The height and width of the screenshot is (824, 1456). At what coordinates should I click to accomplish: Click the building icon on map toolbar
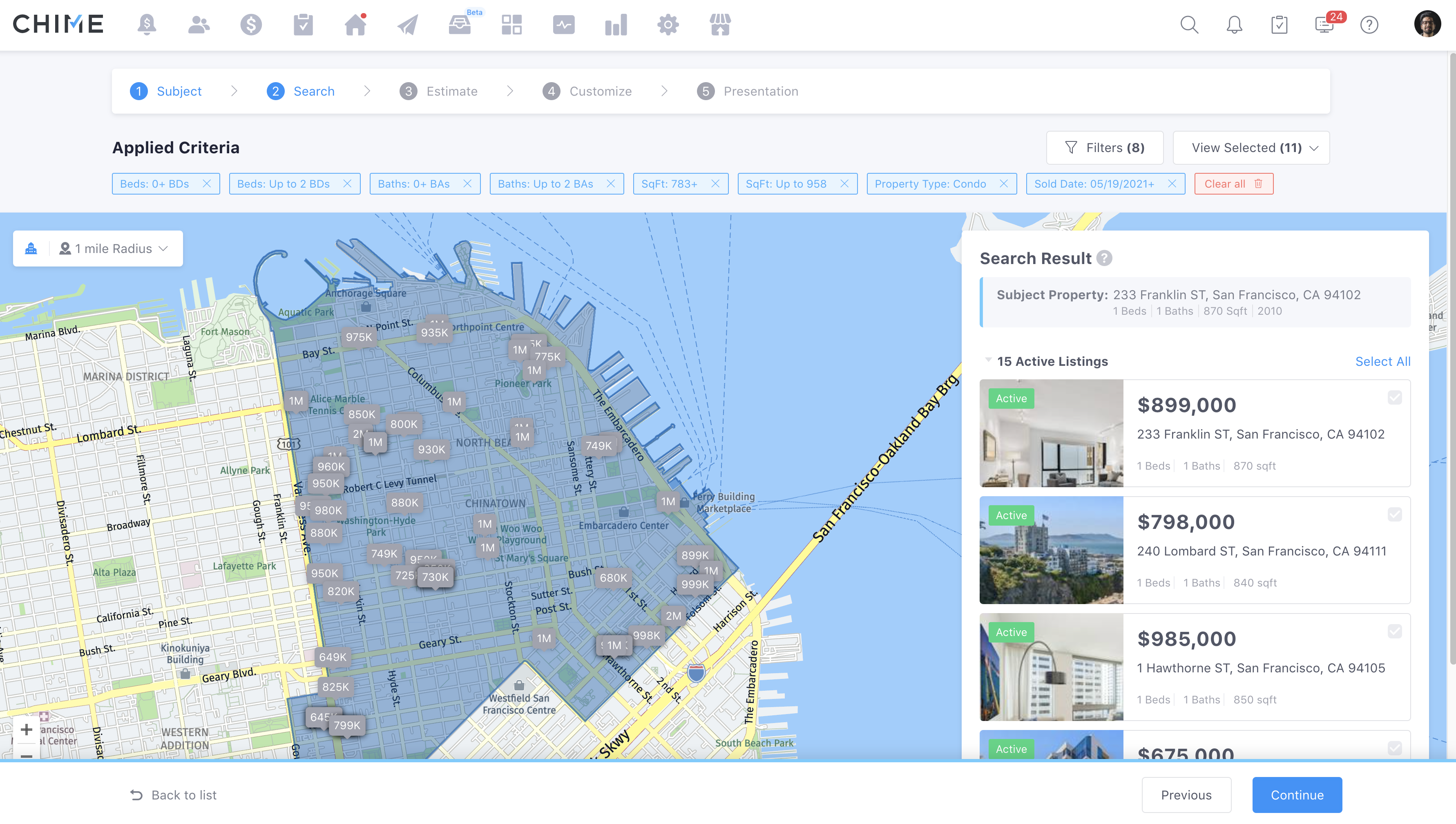coord(31,249)
